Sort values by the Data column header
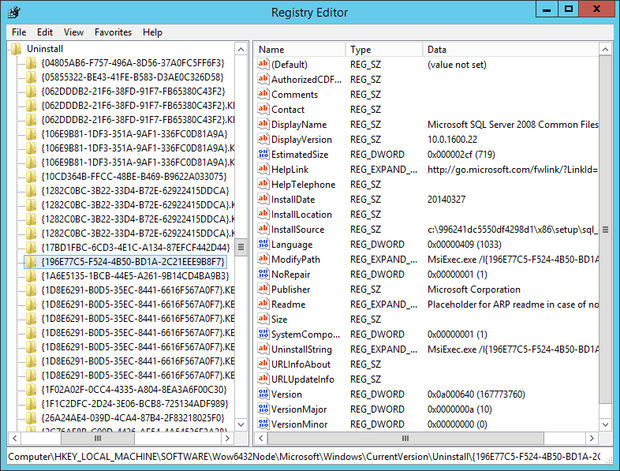This screenshot has width=620, height=471. pyautogui.click(x=511, y=49)
